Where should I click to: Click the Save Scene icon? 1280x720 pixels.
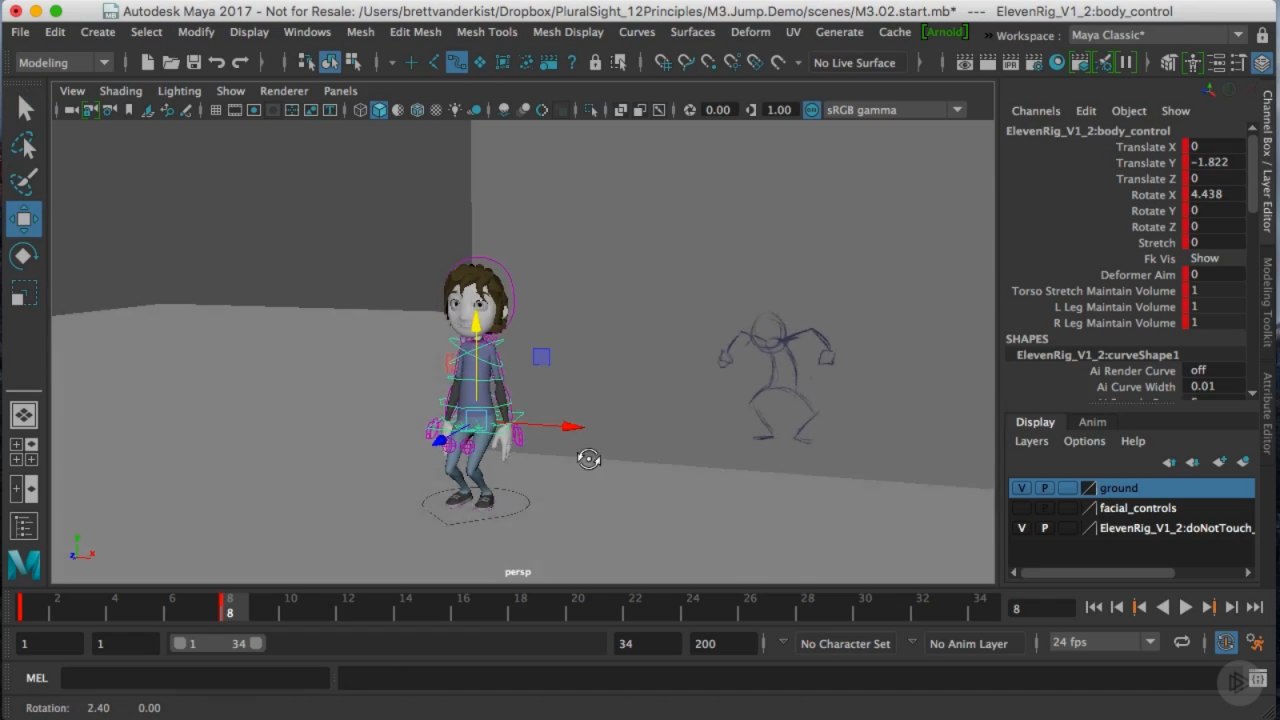click(194, 63)
